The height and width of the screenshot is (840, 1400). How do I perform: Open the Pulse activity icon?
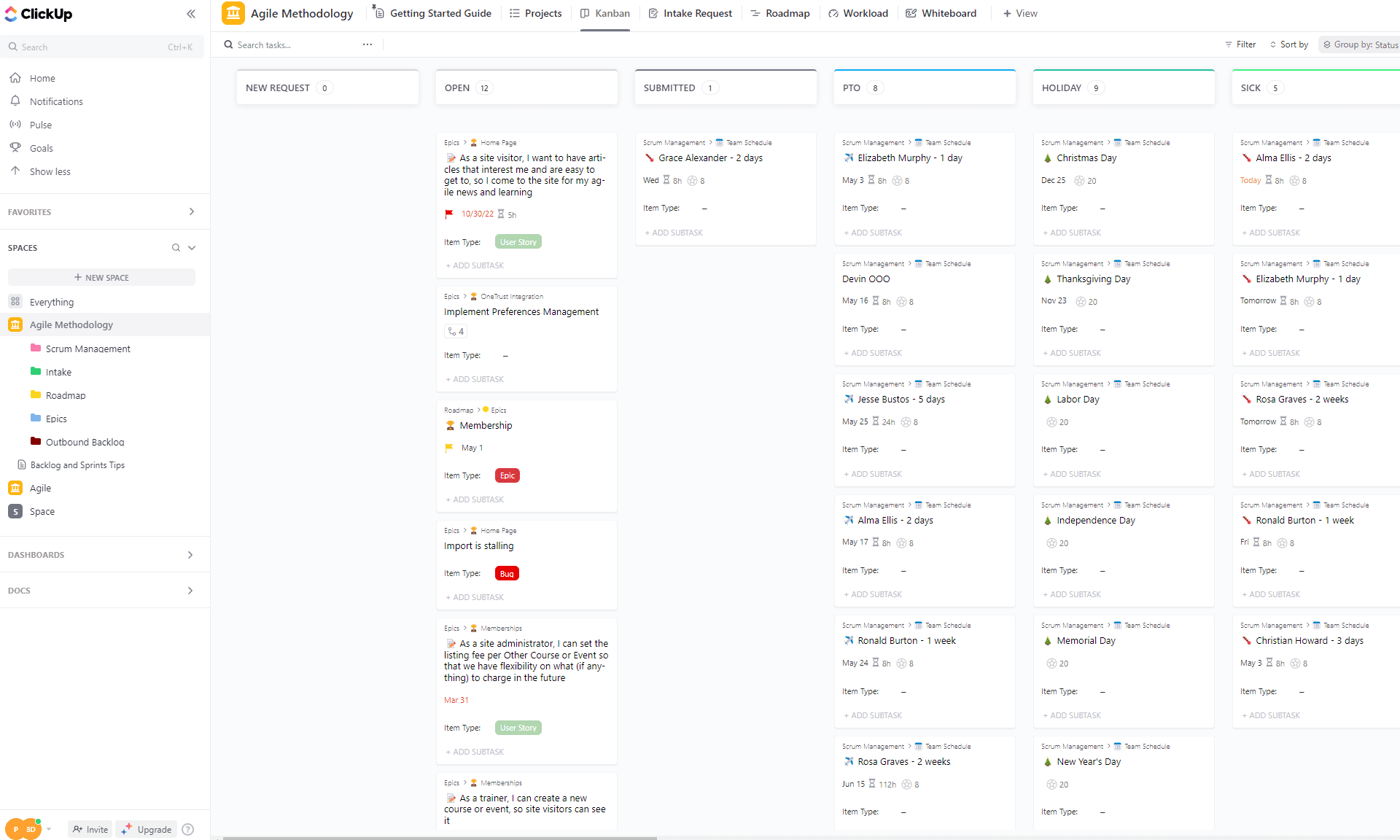pos(15,125)
